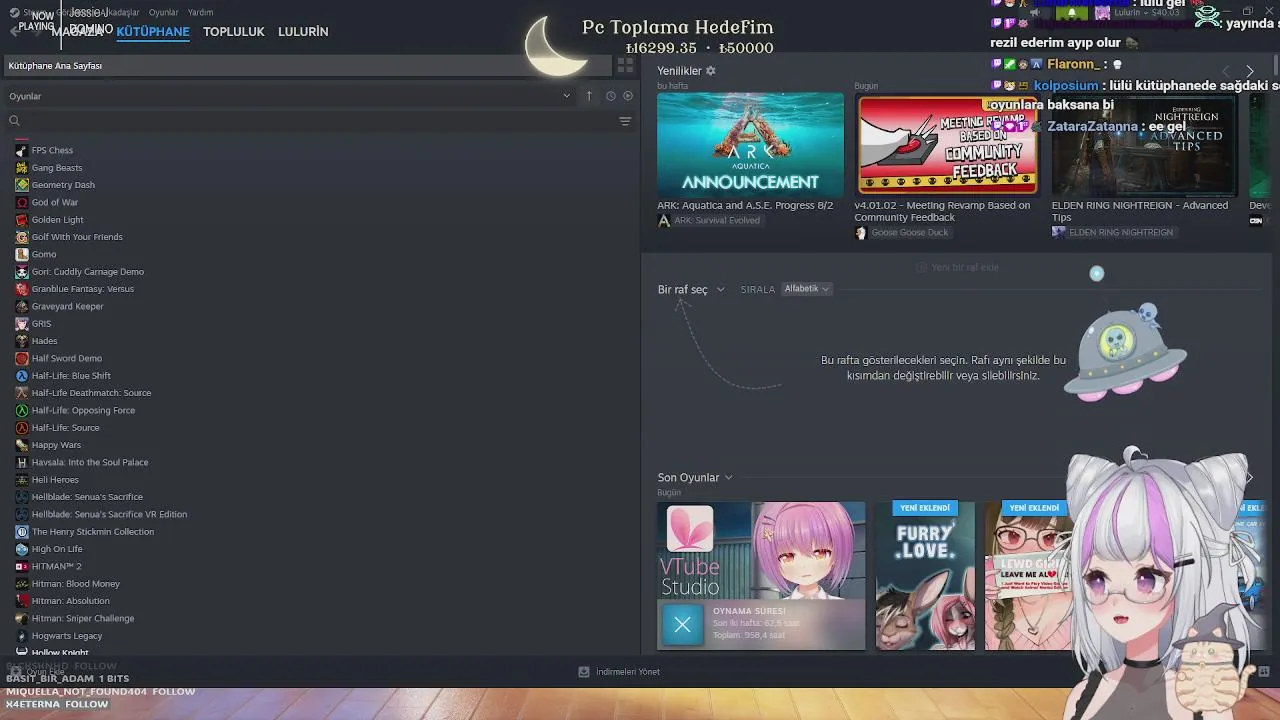Image resolution: width=1280 pixels, height=720 pixels.
Task: Select Hogwarts Legacy in list
Action: point(67,636)
